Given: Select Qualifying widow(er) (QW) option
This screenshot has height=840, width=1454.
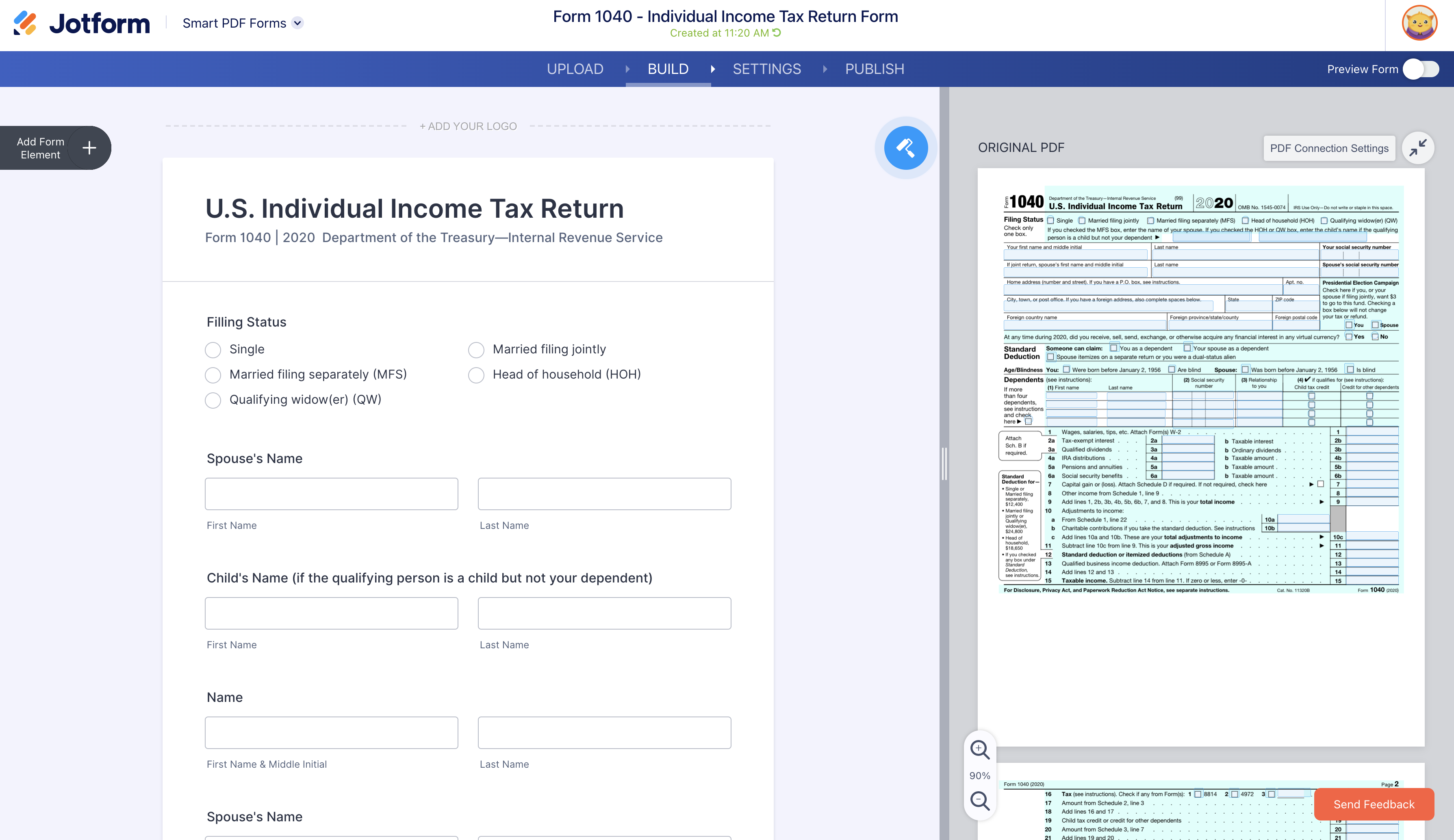Looking at the screenshot, I should coord(213,400).
